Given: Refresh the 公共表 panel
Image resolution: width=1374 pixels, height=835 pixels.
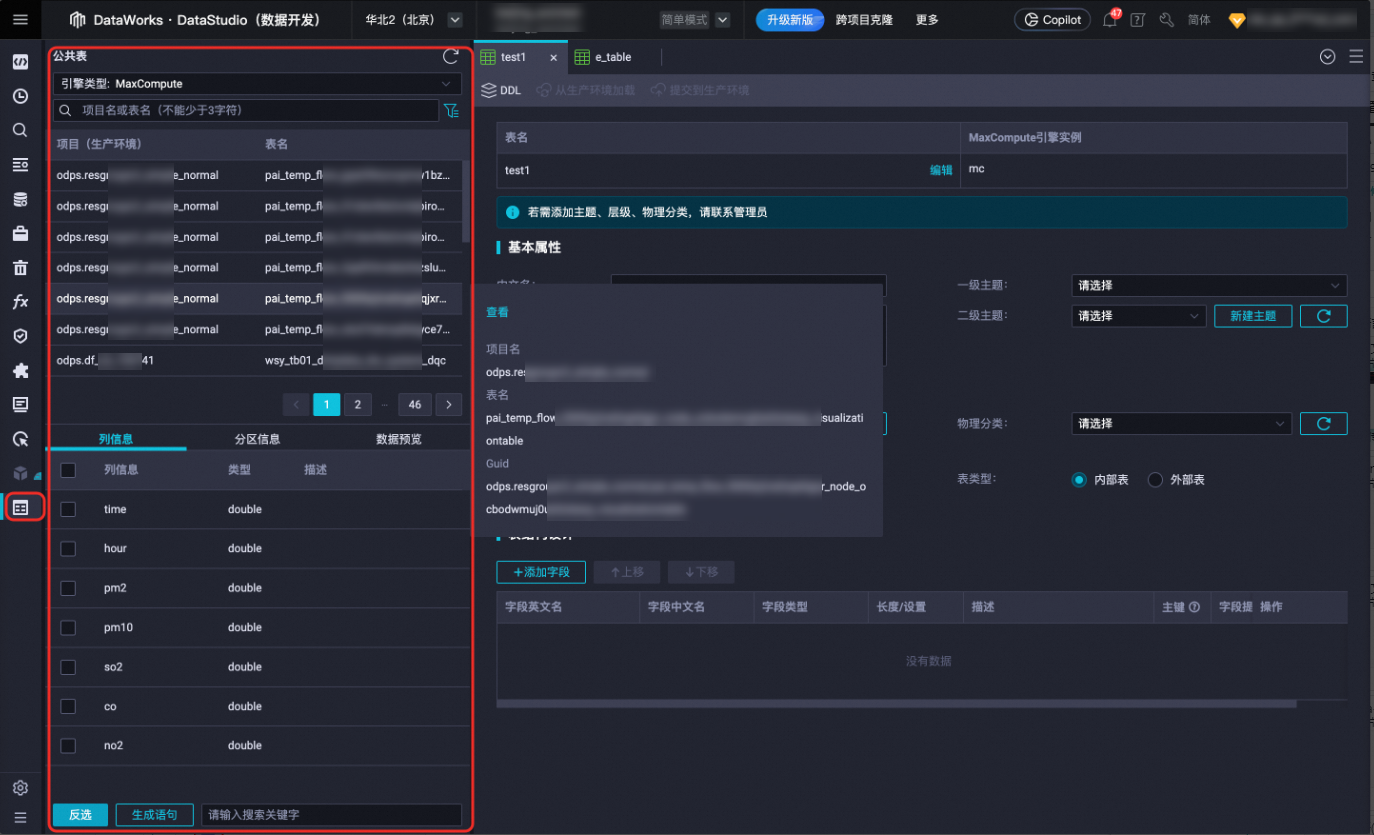Looking at the screenshot, I should 451,57.
